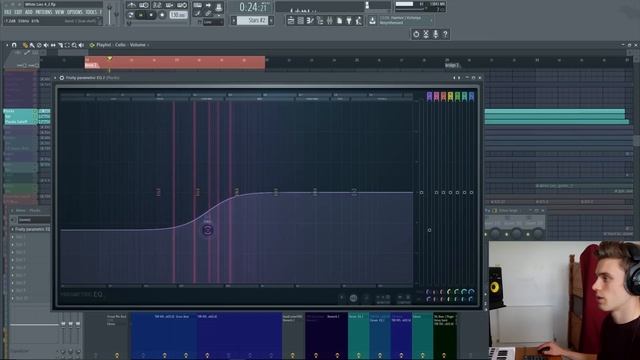Click the question mark help icon
The width and height of the screenshot is (640, 360).
[445, 34]
